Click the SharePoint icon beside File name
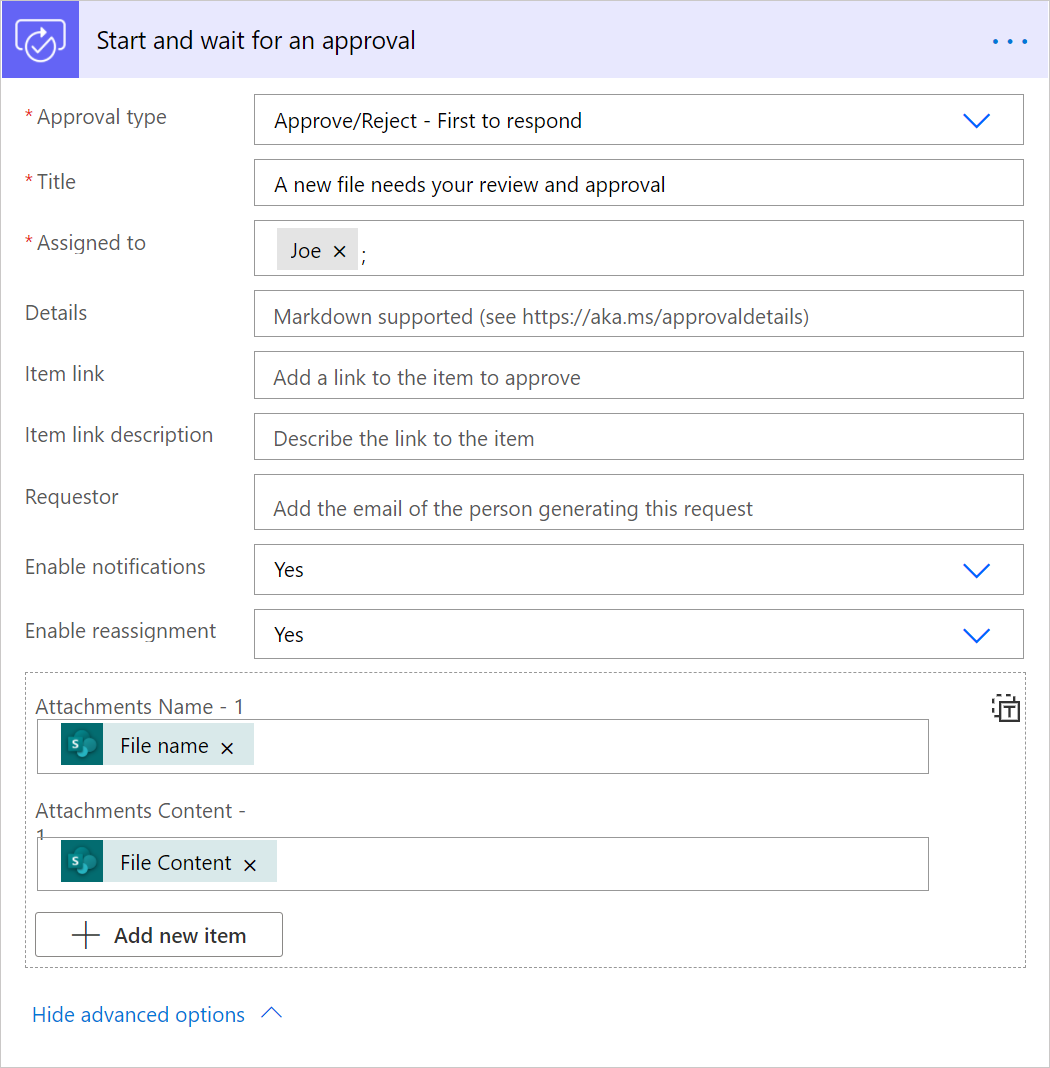This screenshot has width=1050, height=1068. (x=82, y=745)
